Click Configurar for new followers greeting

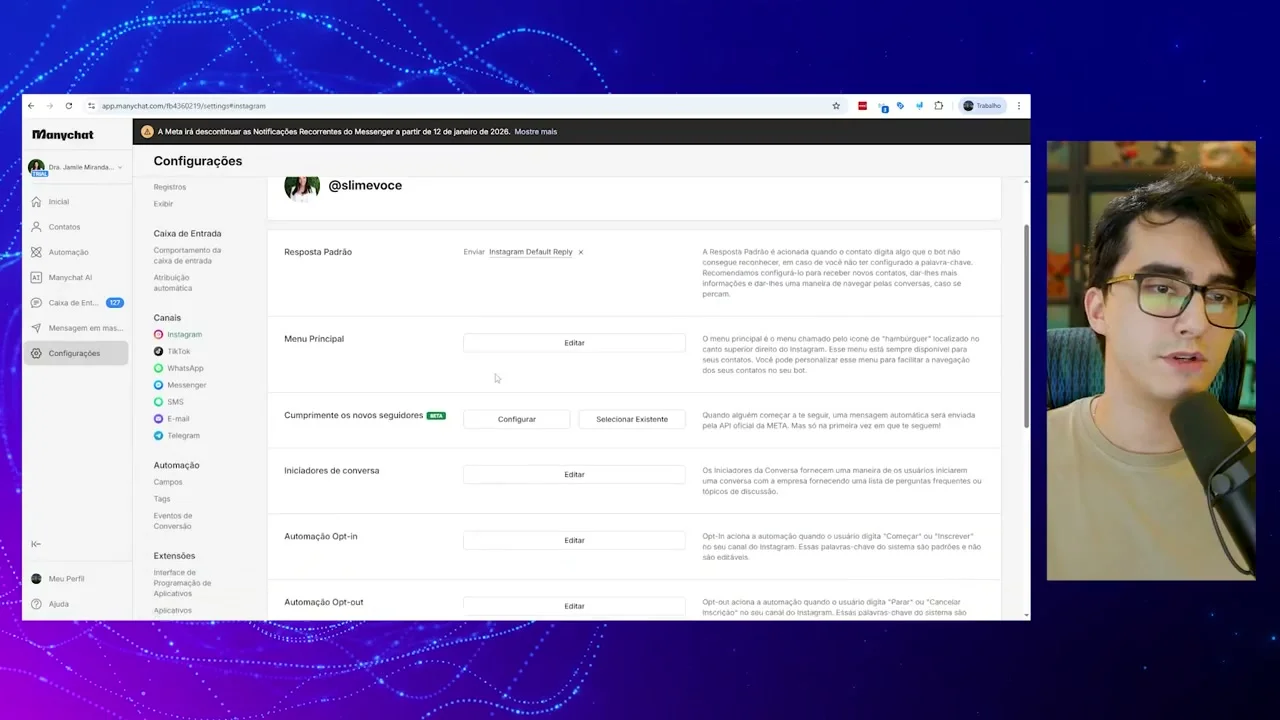[x=517, y=419]
